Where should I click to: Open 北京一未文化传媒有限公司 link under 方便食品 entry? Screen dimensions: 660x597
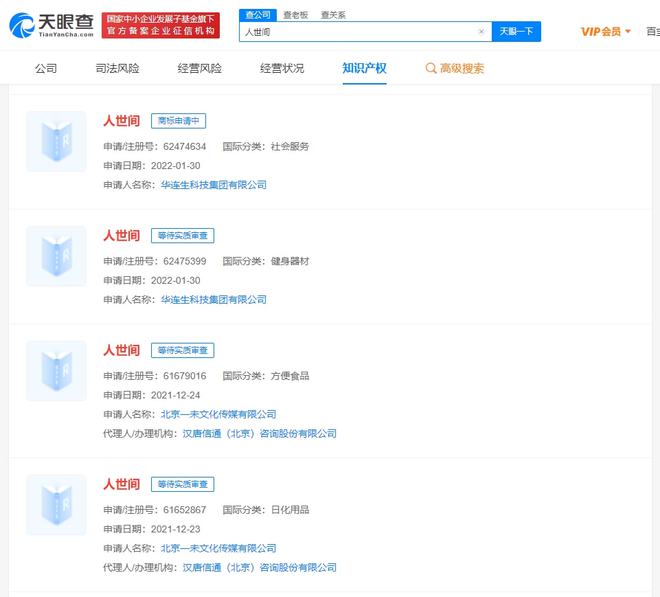click(218, 414)
